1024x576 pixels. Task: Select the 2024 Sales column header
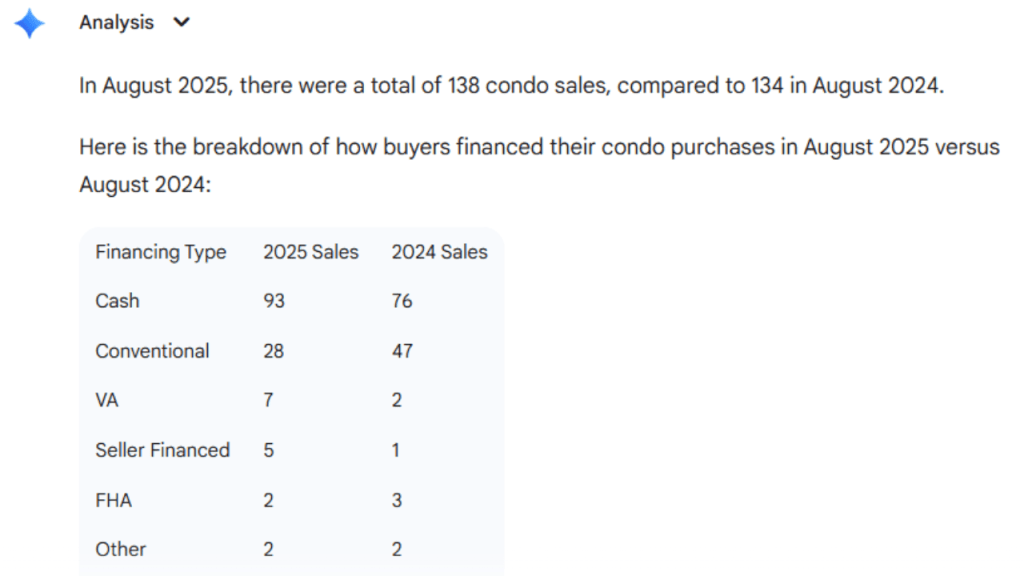(x=439, y=252)
